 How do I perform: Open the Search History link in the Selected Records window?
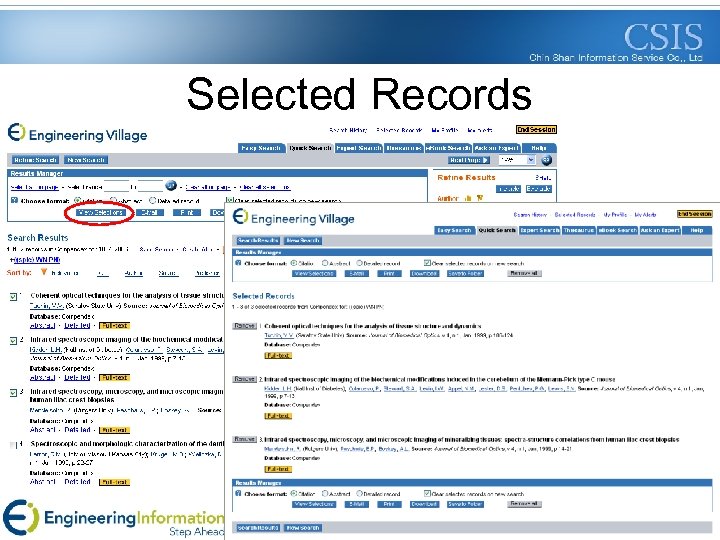(x=530, y=214)
